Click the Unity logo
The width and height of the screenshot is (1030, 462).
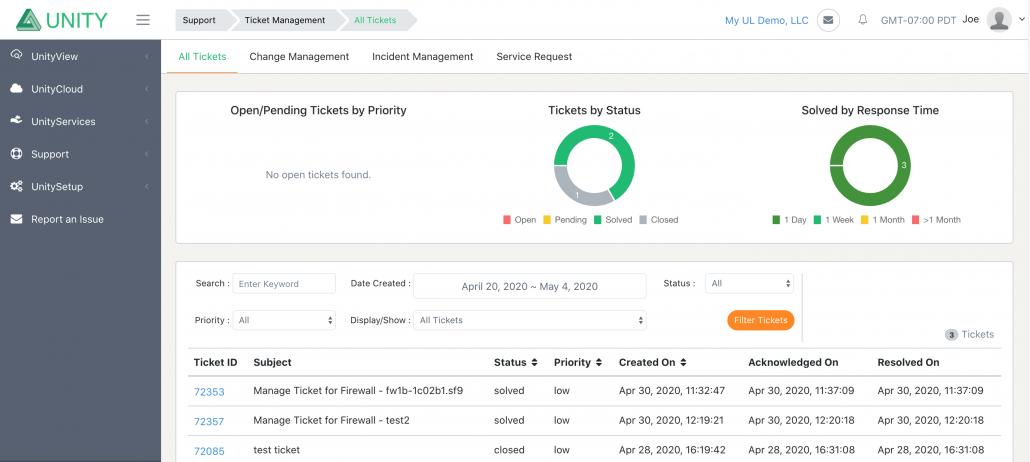[61, 20]
